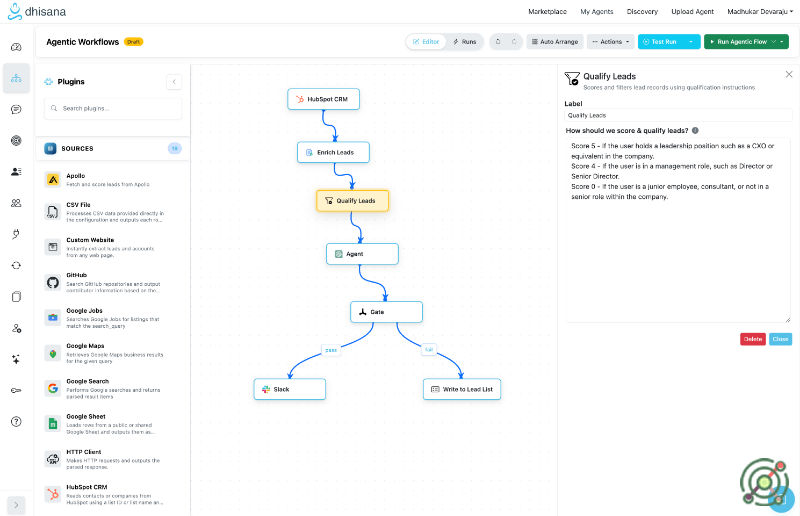Open the Test Run dropdown arrow
800x516 pixels.
pyautogui.click(x=690, y=42)
